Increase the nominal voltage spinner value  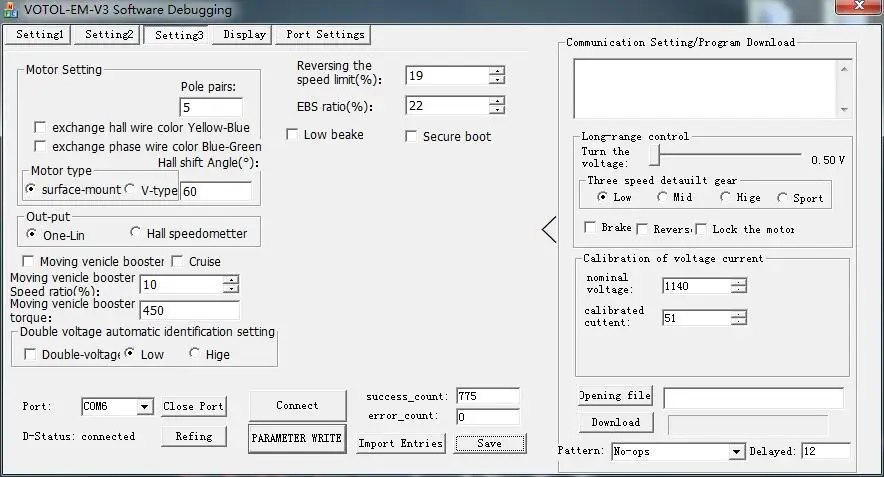pyautogui.click(x=738, y=281)
